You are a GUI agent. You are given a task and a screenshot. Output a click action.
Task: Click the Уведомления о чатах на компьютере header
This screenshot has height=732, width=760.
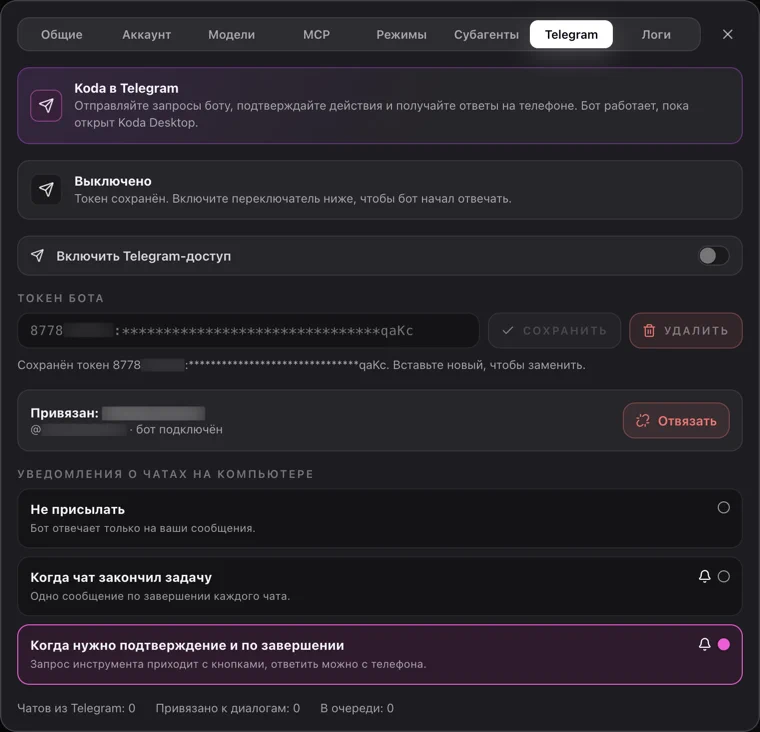[x=165, y=474]
